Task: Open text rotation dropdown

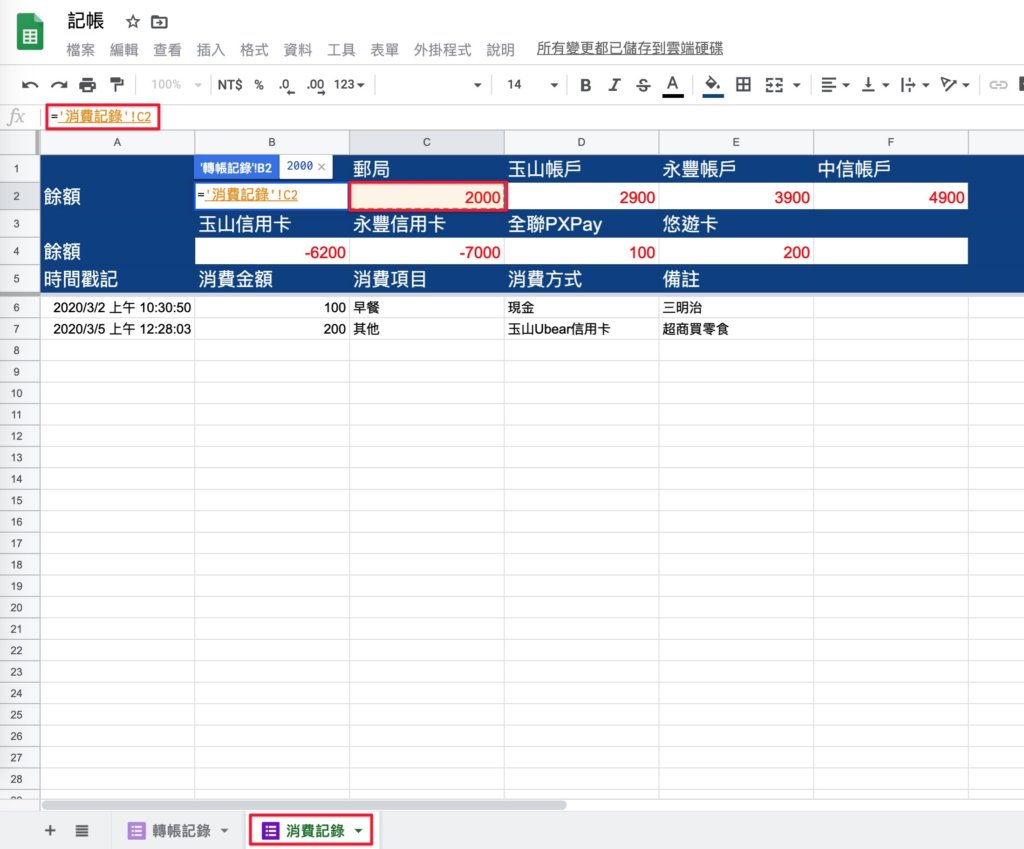Action: pos(955,85)
